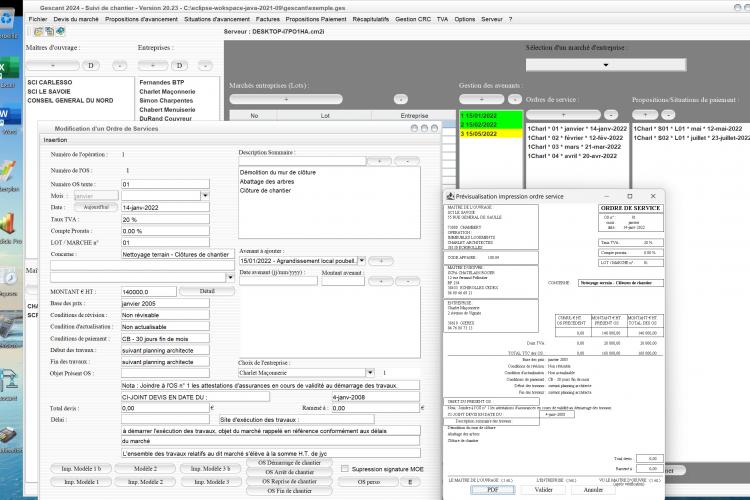This screenshot has height=500, width=750.
Task: Click the Imp. Modèle 2 button
Action: pos(145,482)
